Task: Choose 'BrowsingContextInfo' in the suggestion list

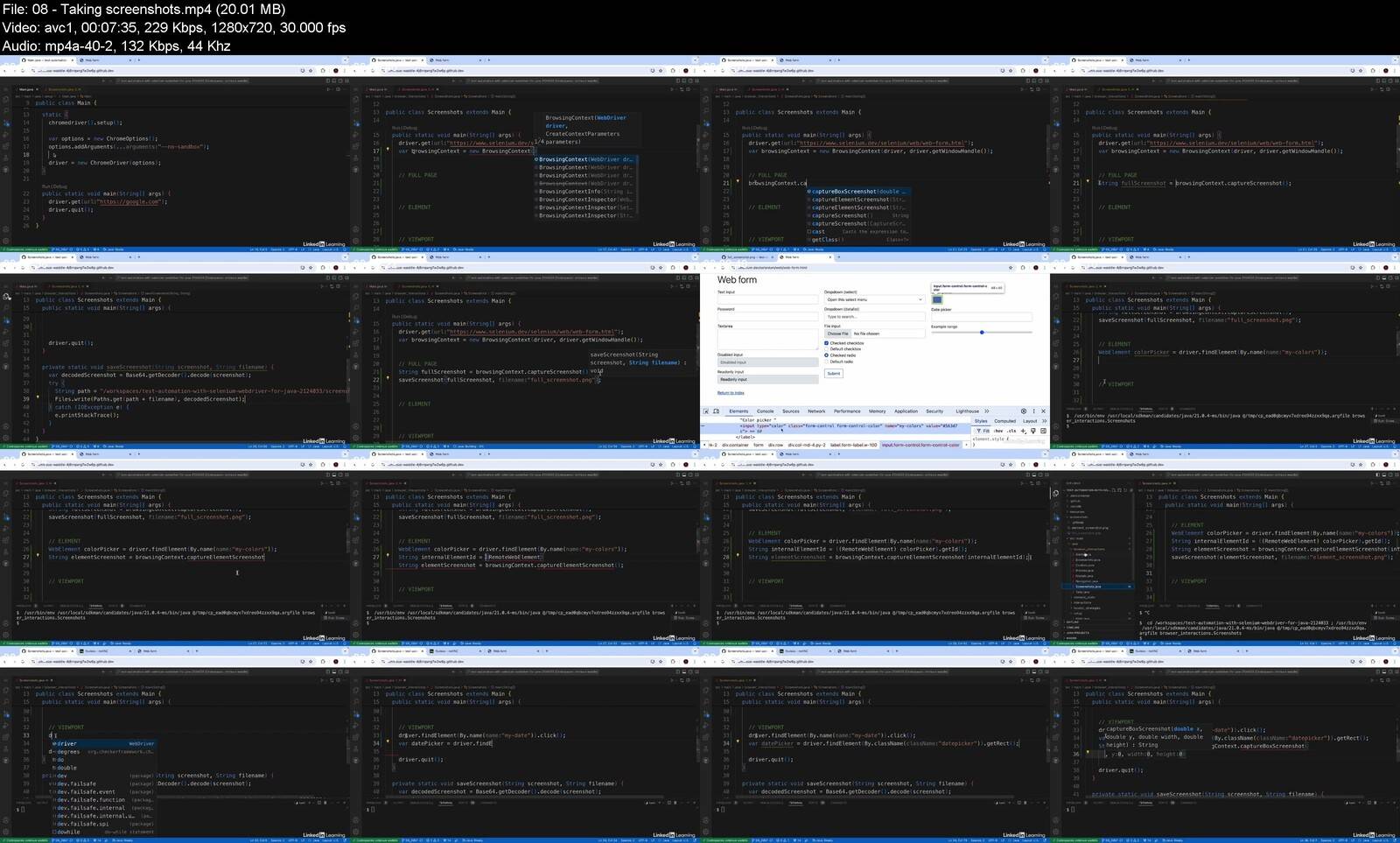Action: 584,191
